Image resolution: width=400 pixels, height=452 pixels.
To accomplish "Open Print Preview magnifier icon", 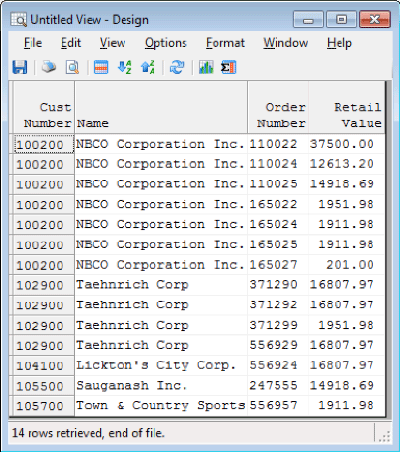I will 72,67.
